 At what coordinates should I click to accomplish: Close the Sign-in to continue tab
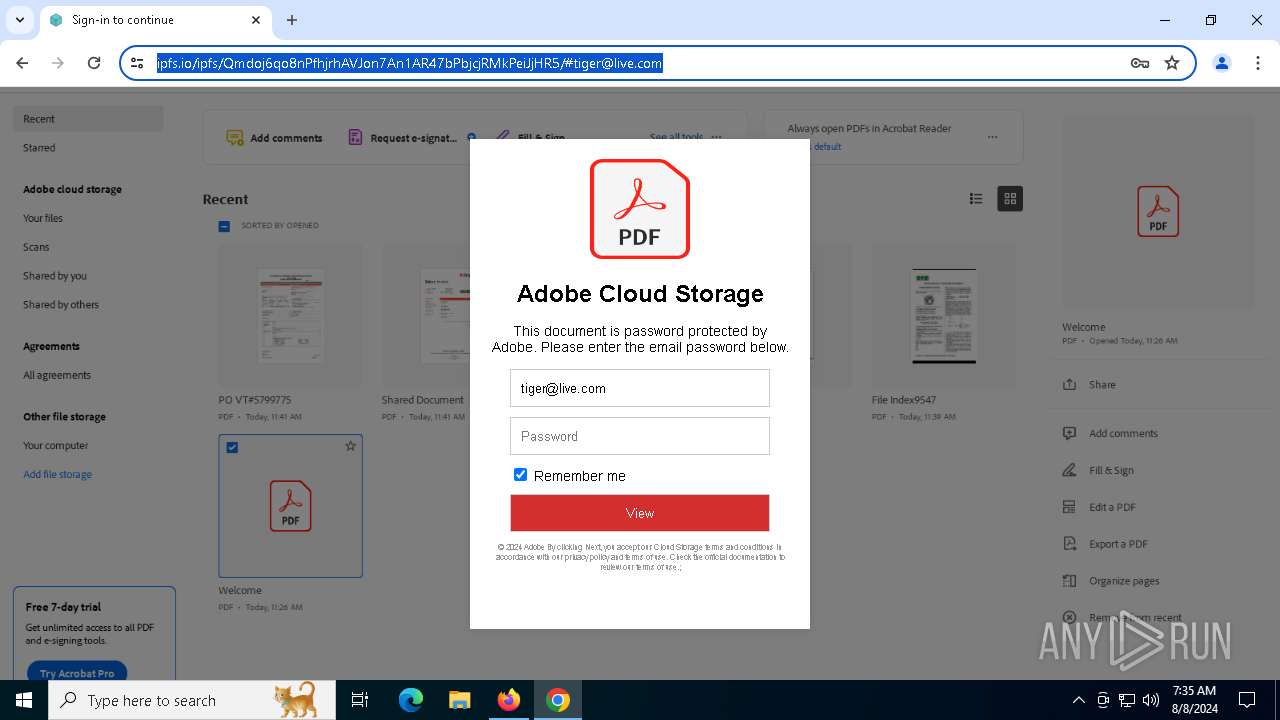point(256,20)
